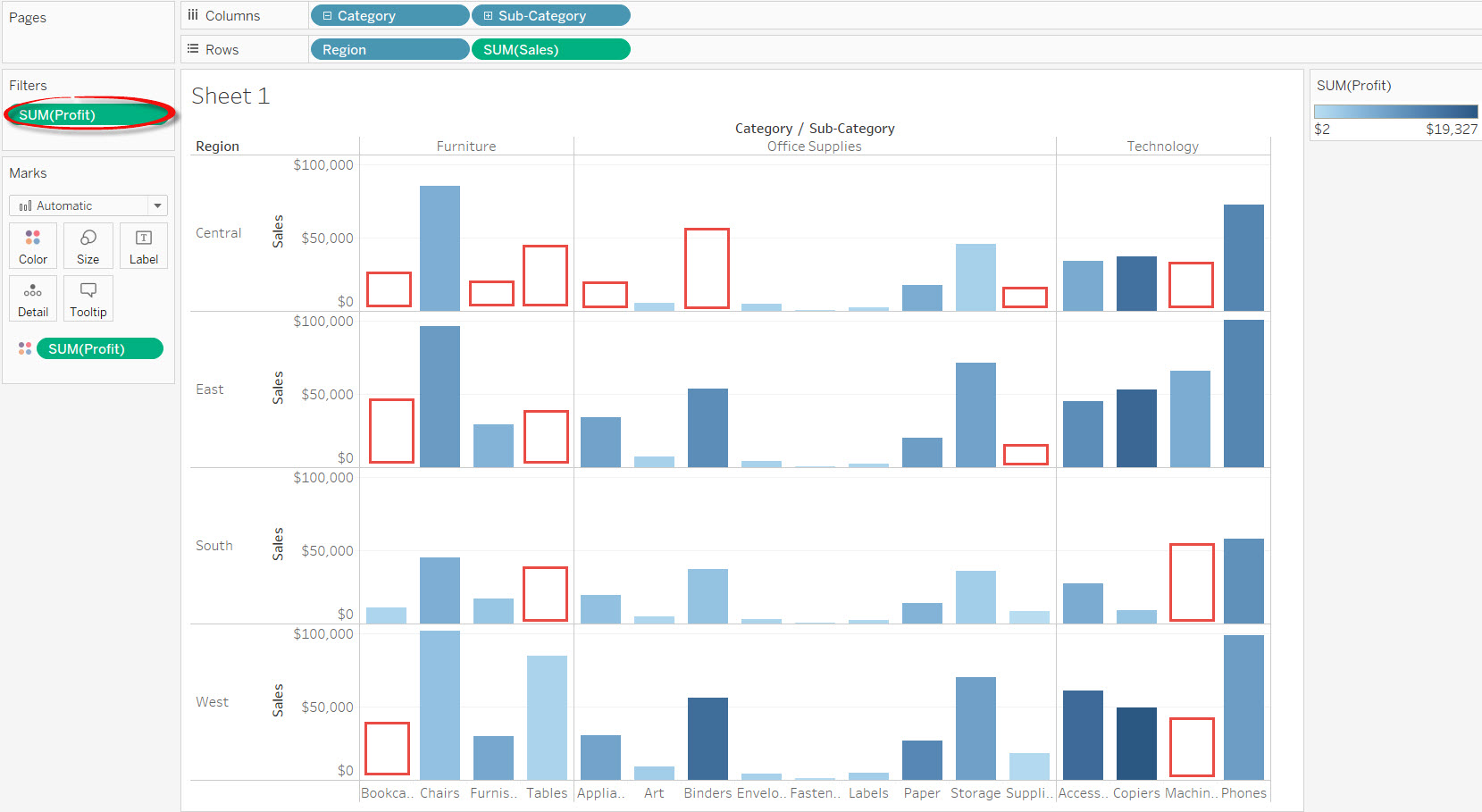Click the SUM(Profit) filter pill
This screenshot has height=812, width=1482.
[x=88, y=114]
